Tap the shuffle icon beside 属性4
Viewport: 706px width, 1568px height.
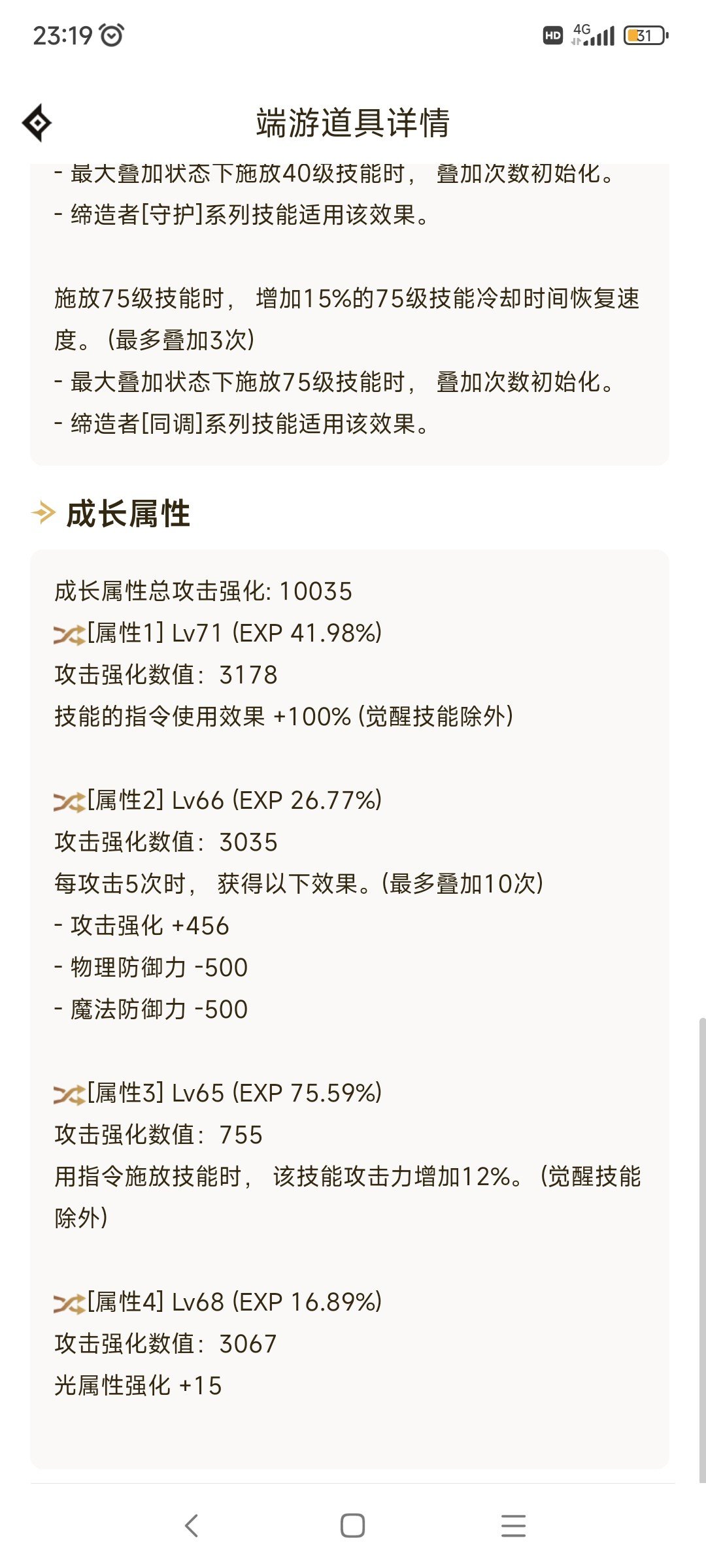point(69,1303)
